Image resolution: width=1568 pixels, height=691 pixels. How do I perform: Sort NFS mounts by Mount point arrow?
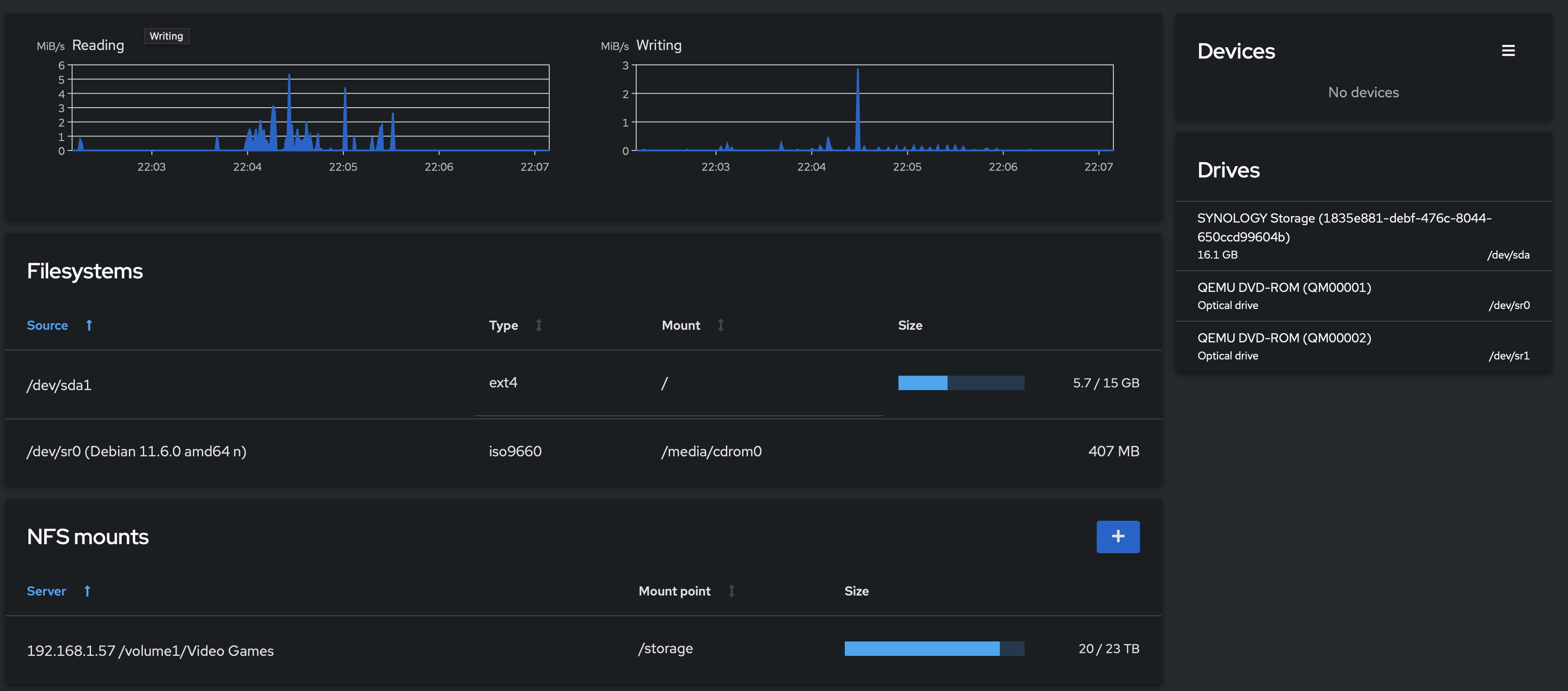point(732,591)
